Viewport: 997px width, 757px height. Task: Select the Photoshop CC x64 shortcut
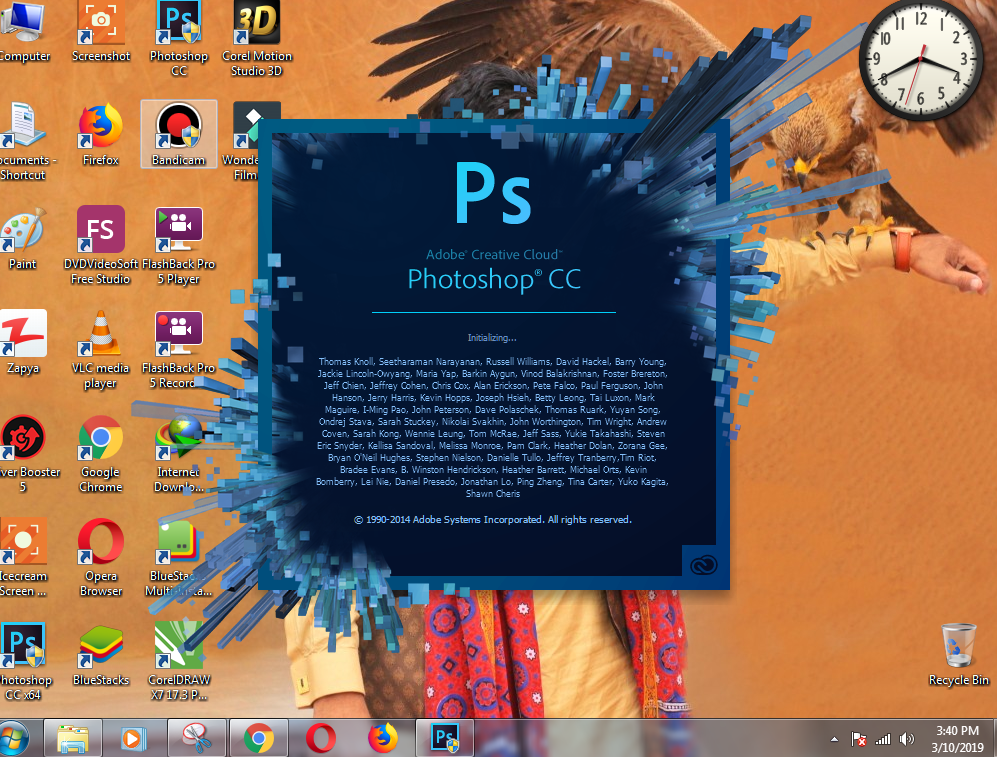24,662
